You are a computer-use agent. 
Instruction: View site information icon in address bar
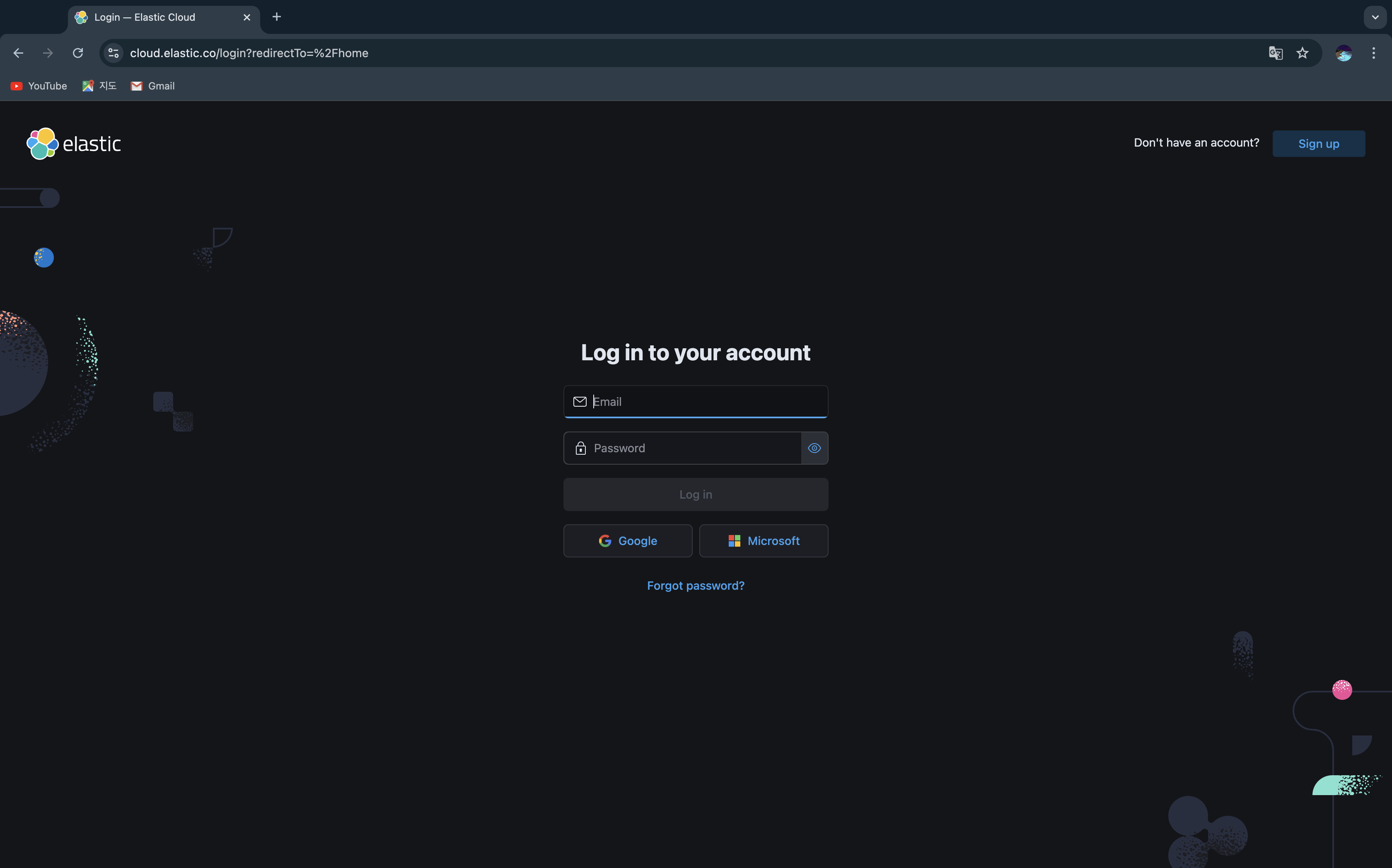[x=114, y=53]
